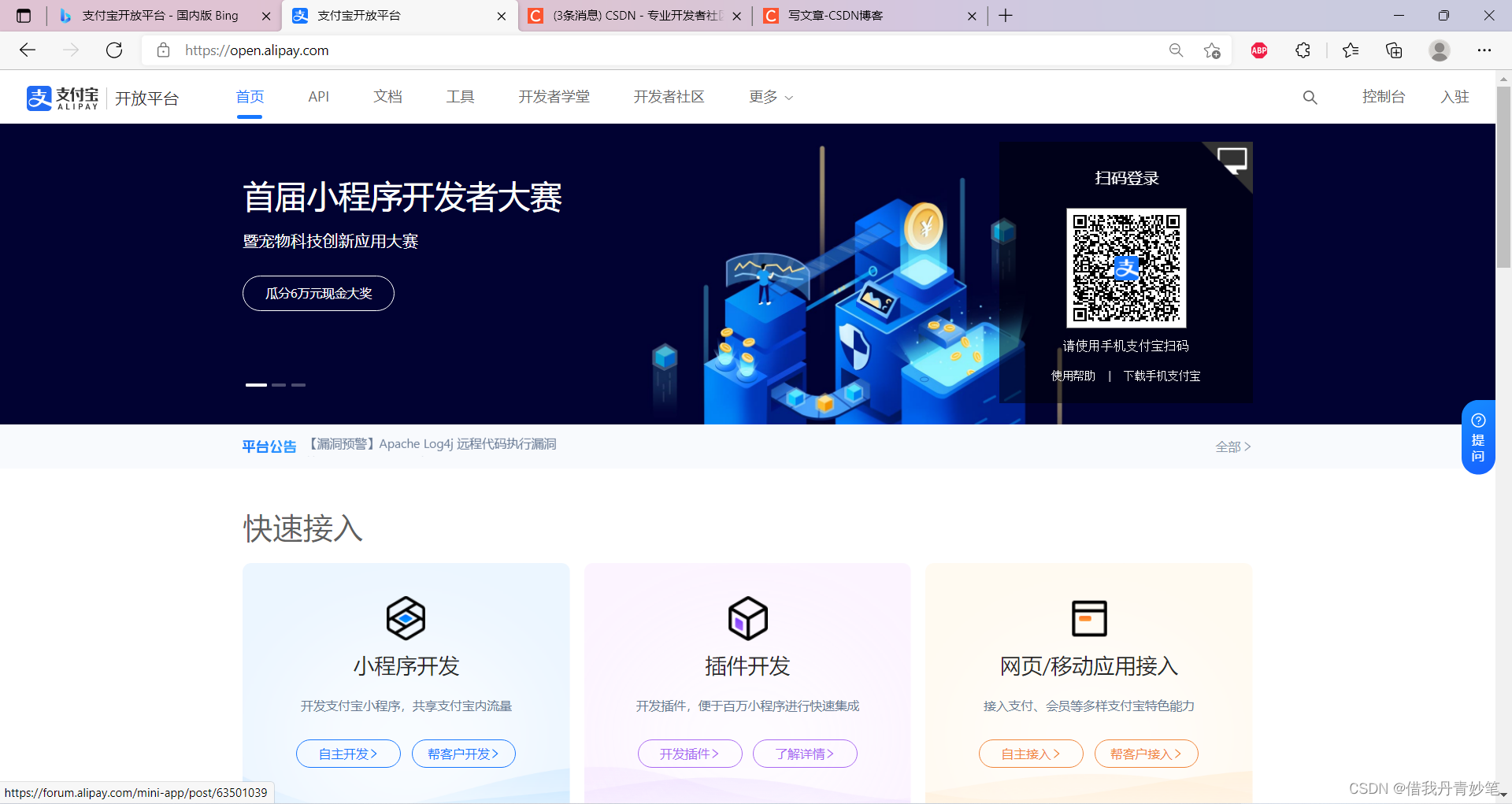Image resolution: width=1512 pixels, height=804 pixels.
Task: Select the 首页 navigation item
Action: 250,97
